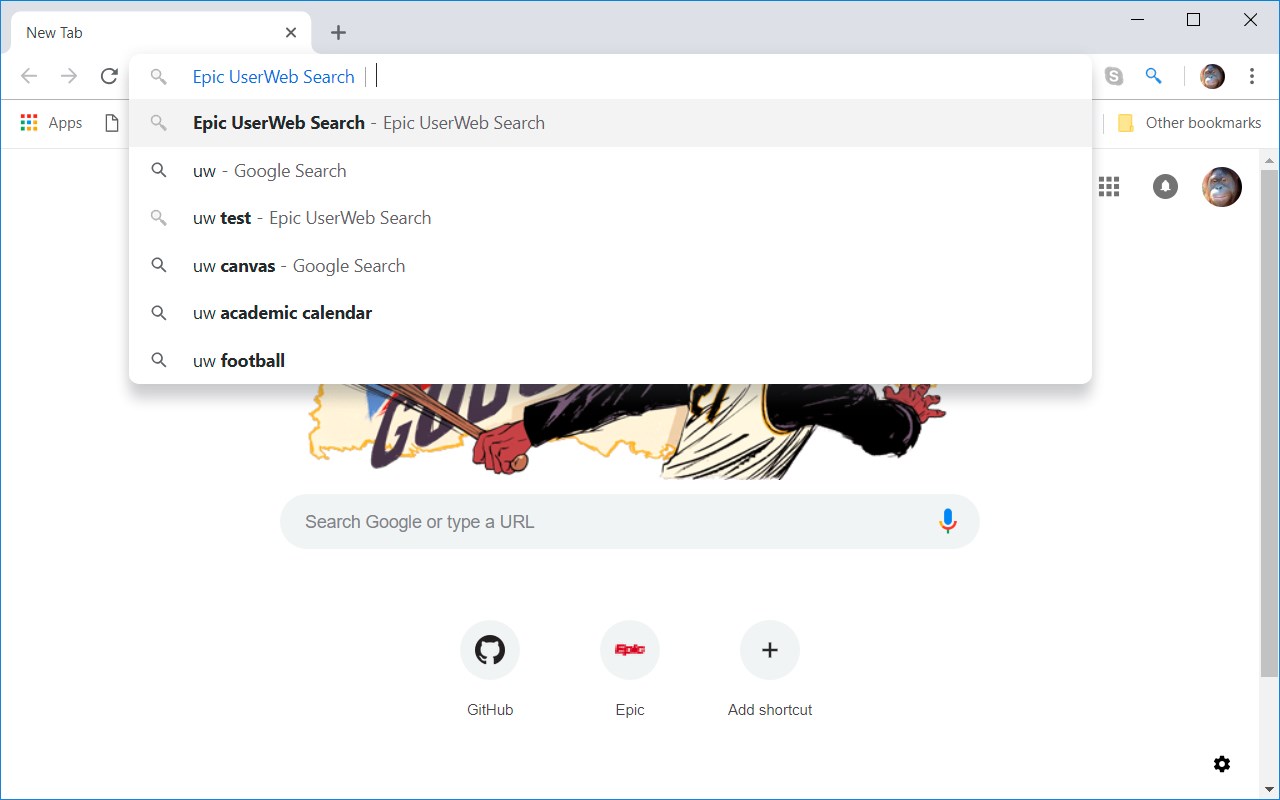Go back using the back arrow
1280x800 pixels.
[29, 76]
